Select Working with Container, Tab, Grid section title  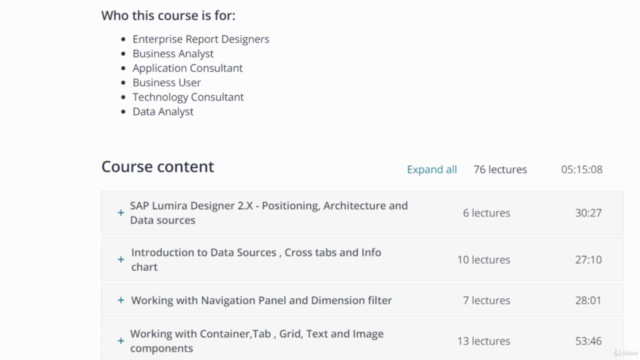point(257,341)
